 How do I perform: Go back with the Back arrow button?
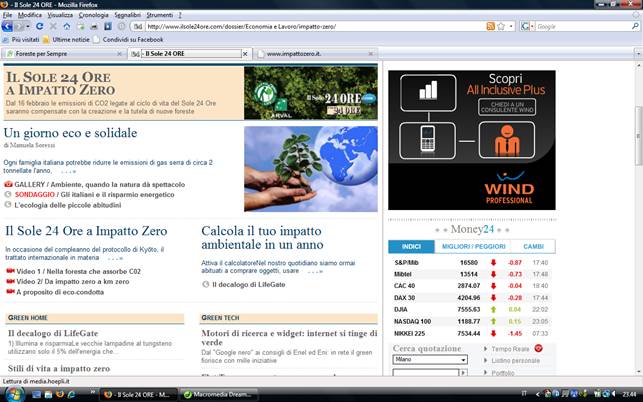click(7, 26)
